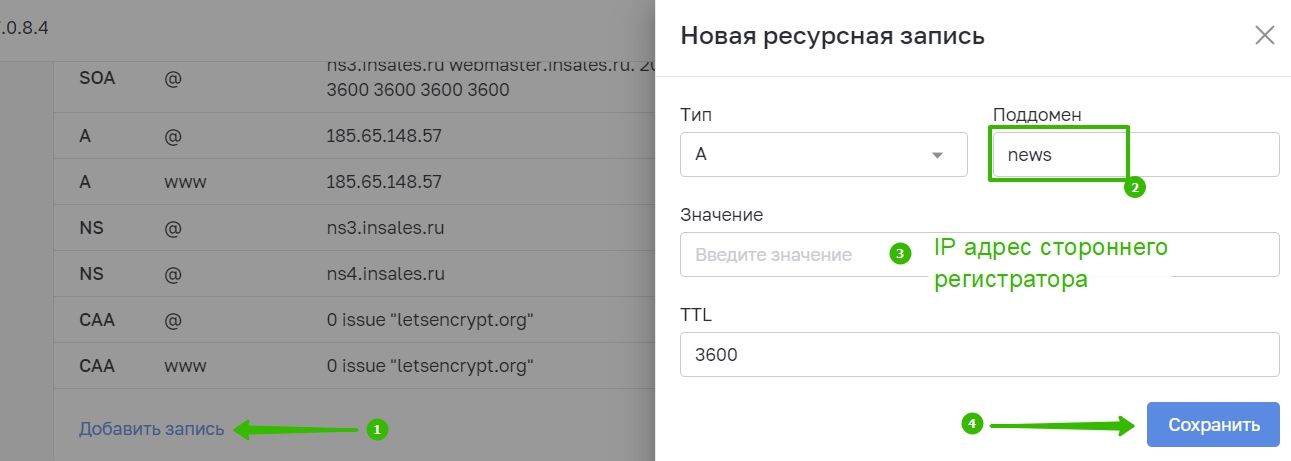Click the Значение field label
This screenshot has height=461, width=1291.
click(x=721, y=214)
